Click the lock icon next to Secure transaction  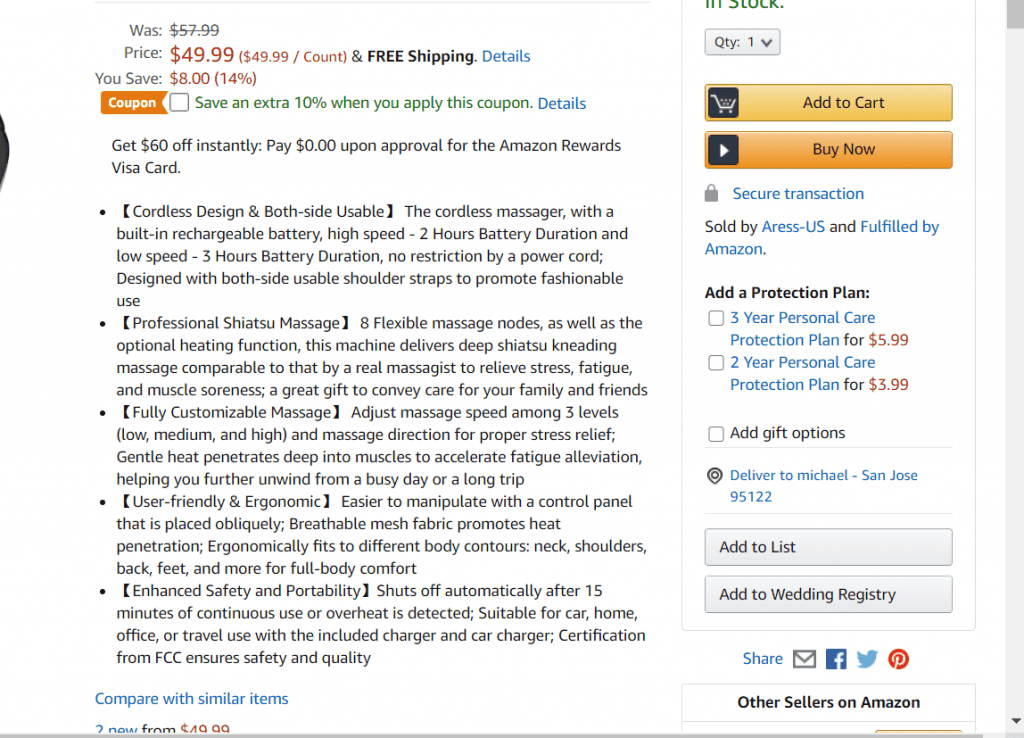coord(712,193)
